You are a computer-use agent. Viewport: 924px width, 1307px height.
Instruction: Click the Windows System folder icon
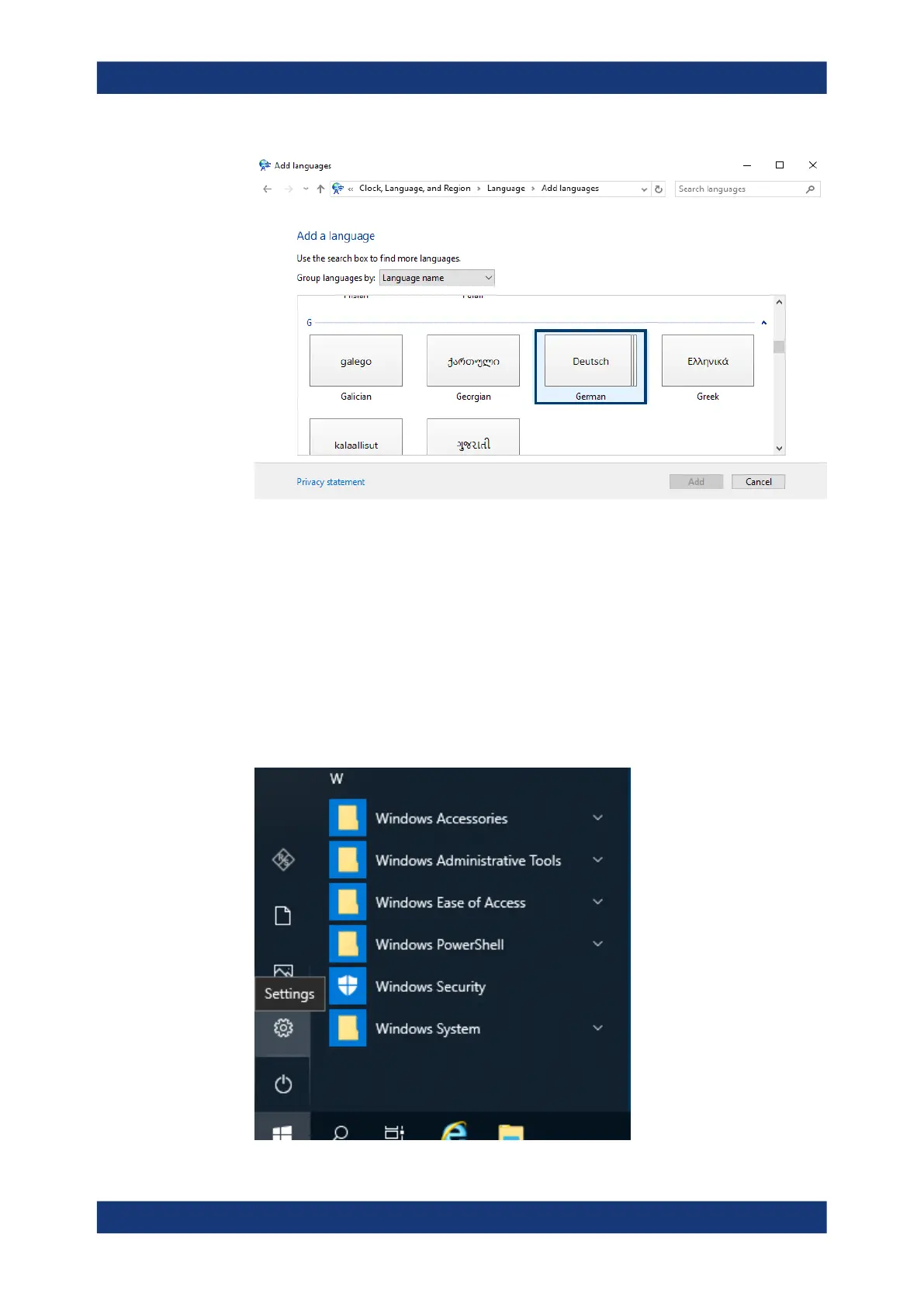[x=348, y=1028]
